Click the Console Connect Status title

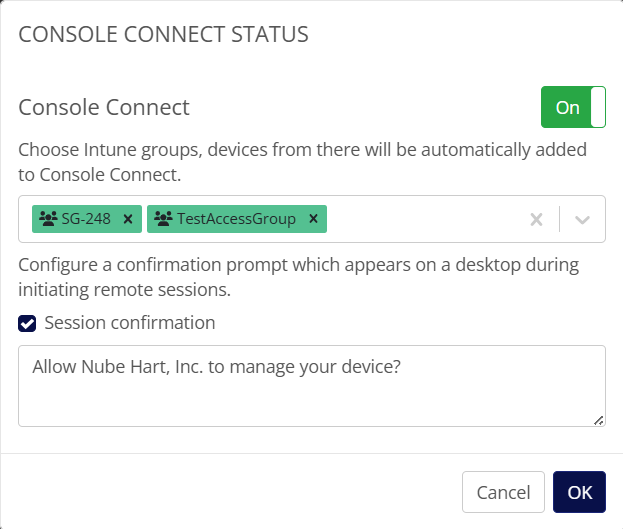(164, 34)
